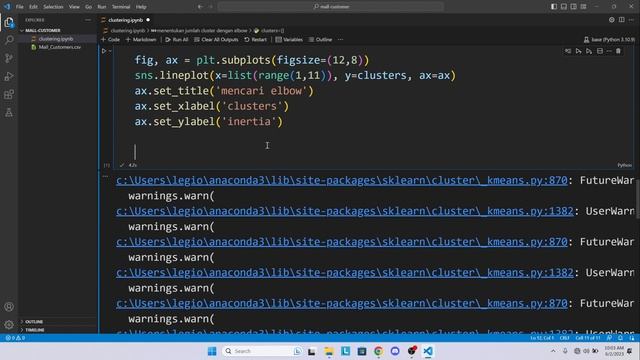Go back with navigation arrow

[x=200, y=7]
